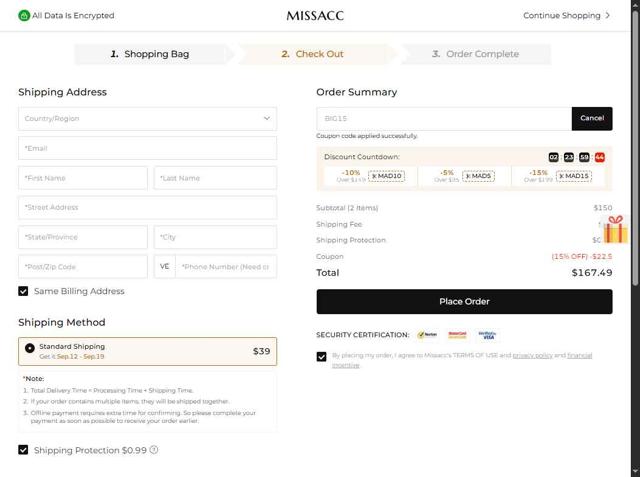This screenshot has width=640, height=477.
Task: Open Shipping Protection help question mark
Action: [x=153, y=450]
